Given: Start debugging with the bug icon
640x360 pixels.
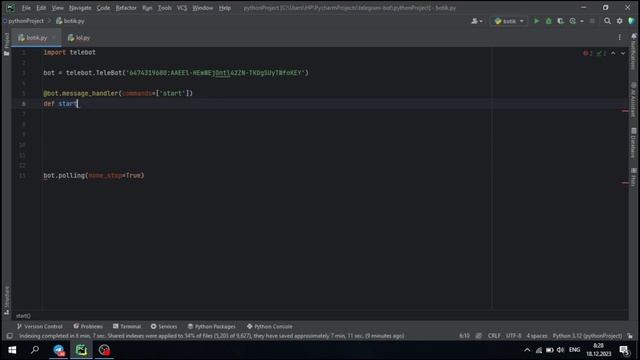Looking at the screenshot, I should click(549, 21).
